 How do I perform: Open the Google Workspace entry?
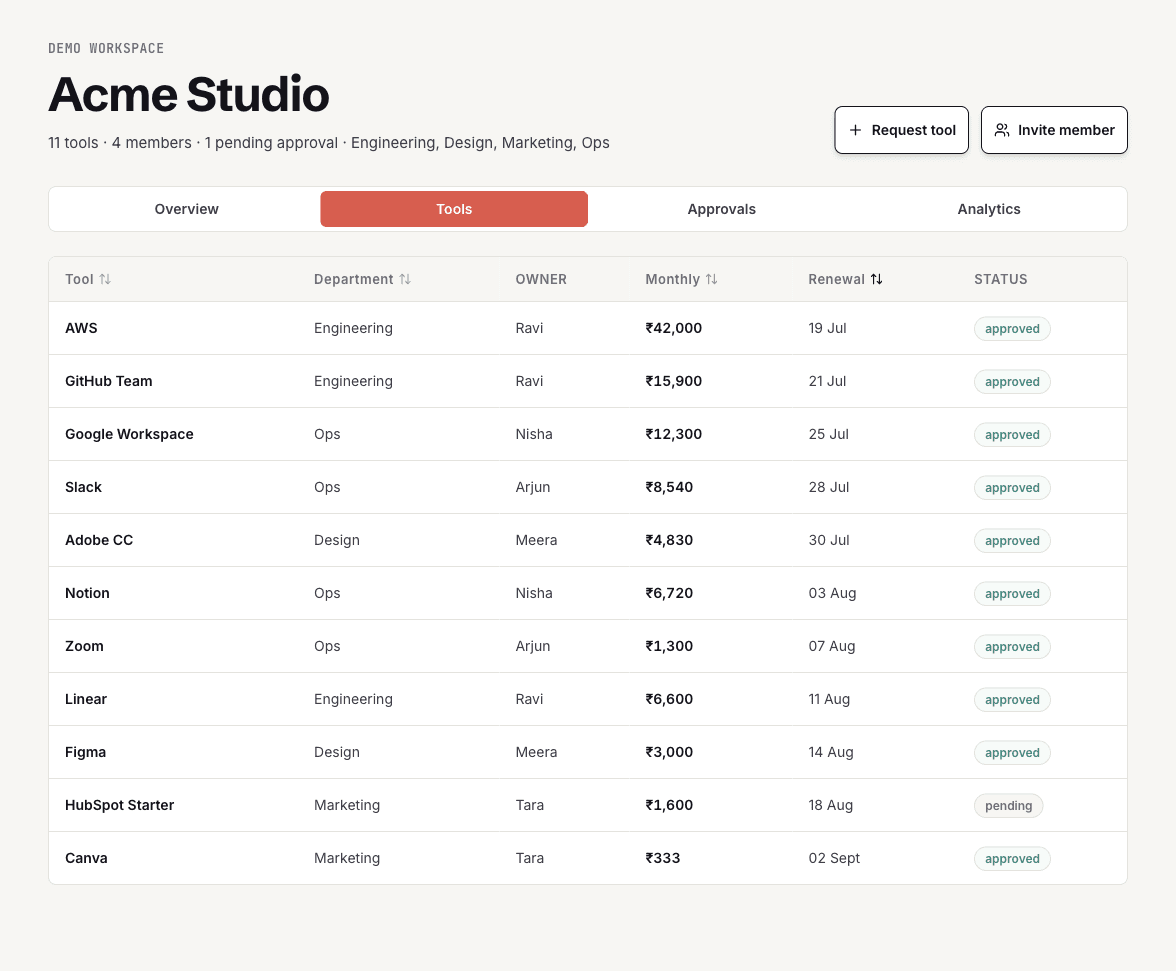click(129, 434)
